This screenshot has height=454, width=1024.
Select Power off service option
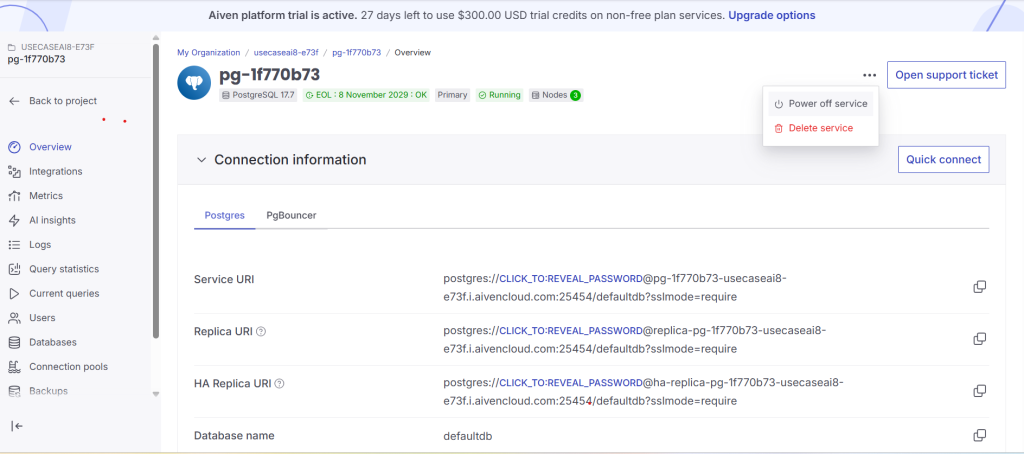tap(820, 104)
